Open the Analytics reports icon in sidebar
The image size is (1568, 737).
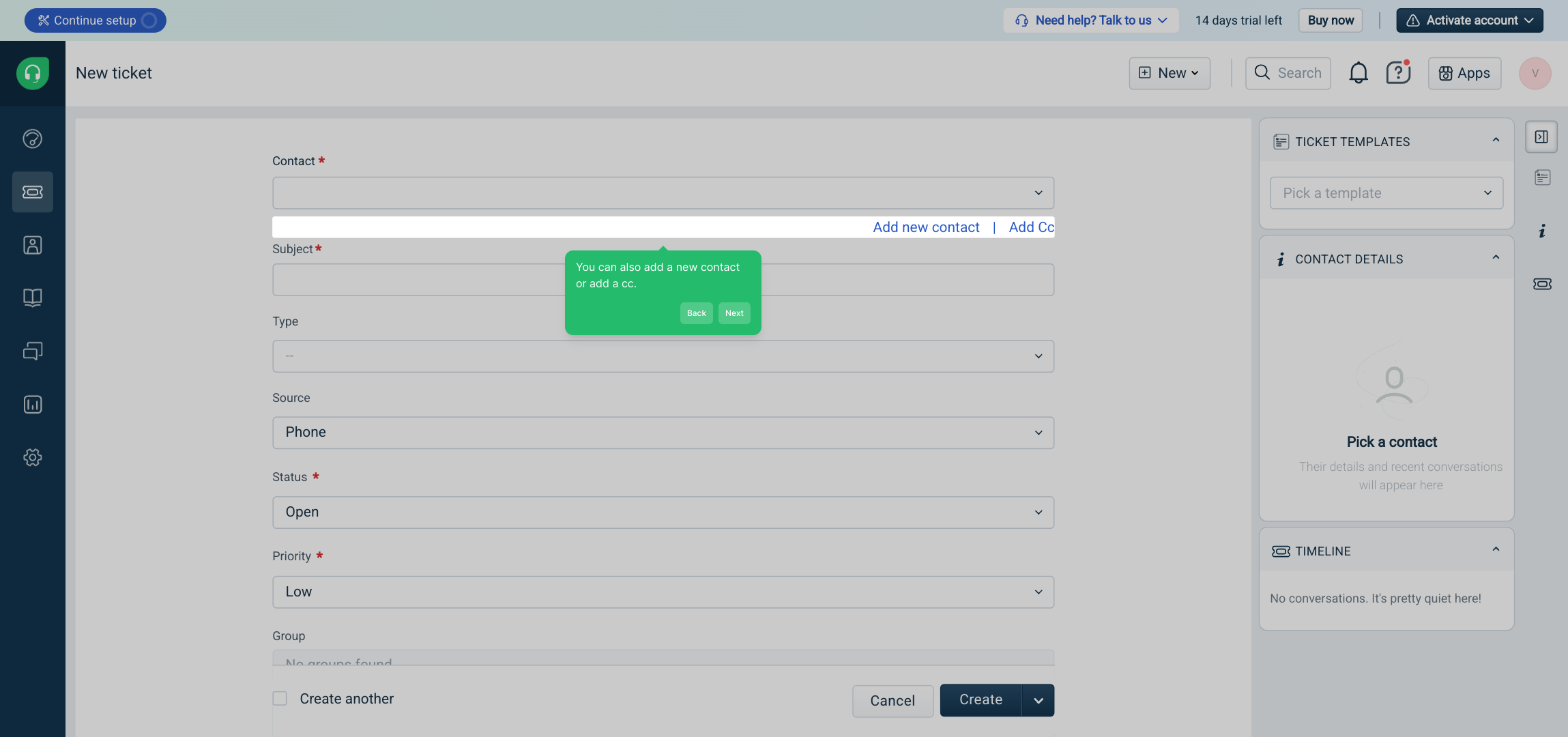tap(32, 405)
